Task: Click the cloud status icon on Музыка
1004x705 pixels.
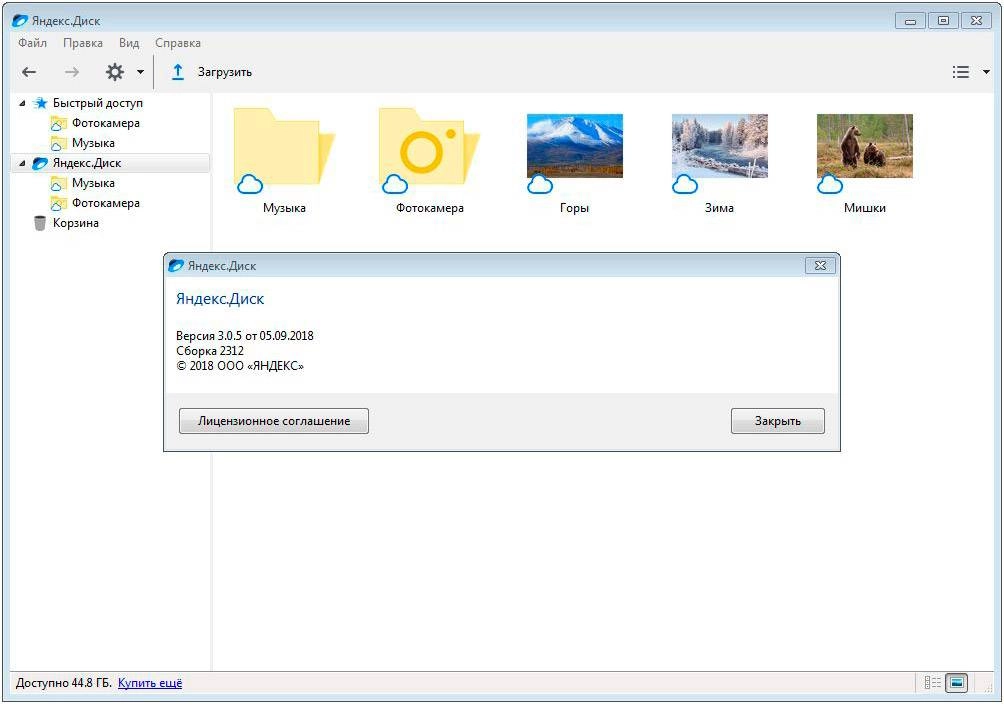Action: (x=250, y=184)
